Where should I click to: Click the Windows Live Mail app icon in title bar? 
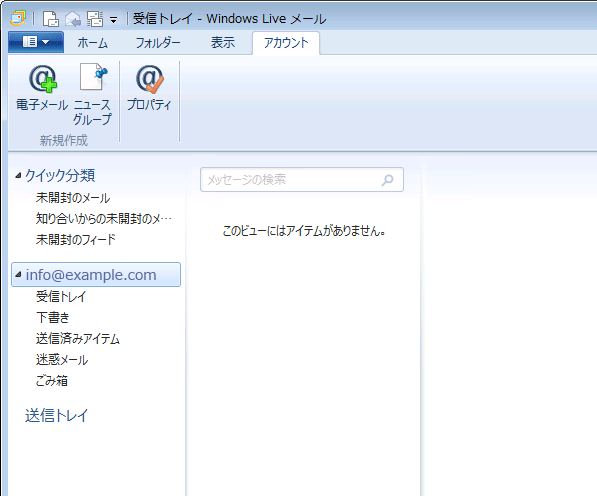click(x=18, y=18)
